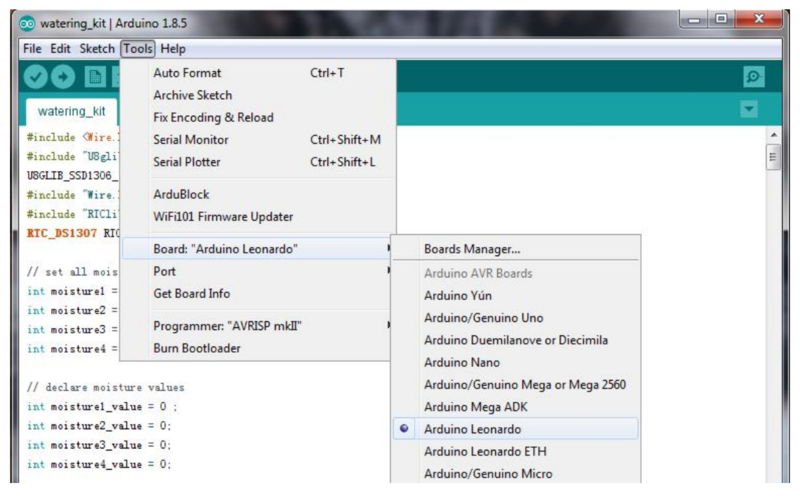Click the line "int moisture1_value = 0 ;"
The image size is (800, 497).
pyautogui.click(x=102, y=407)
